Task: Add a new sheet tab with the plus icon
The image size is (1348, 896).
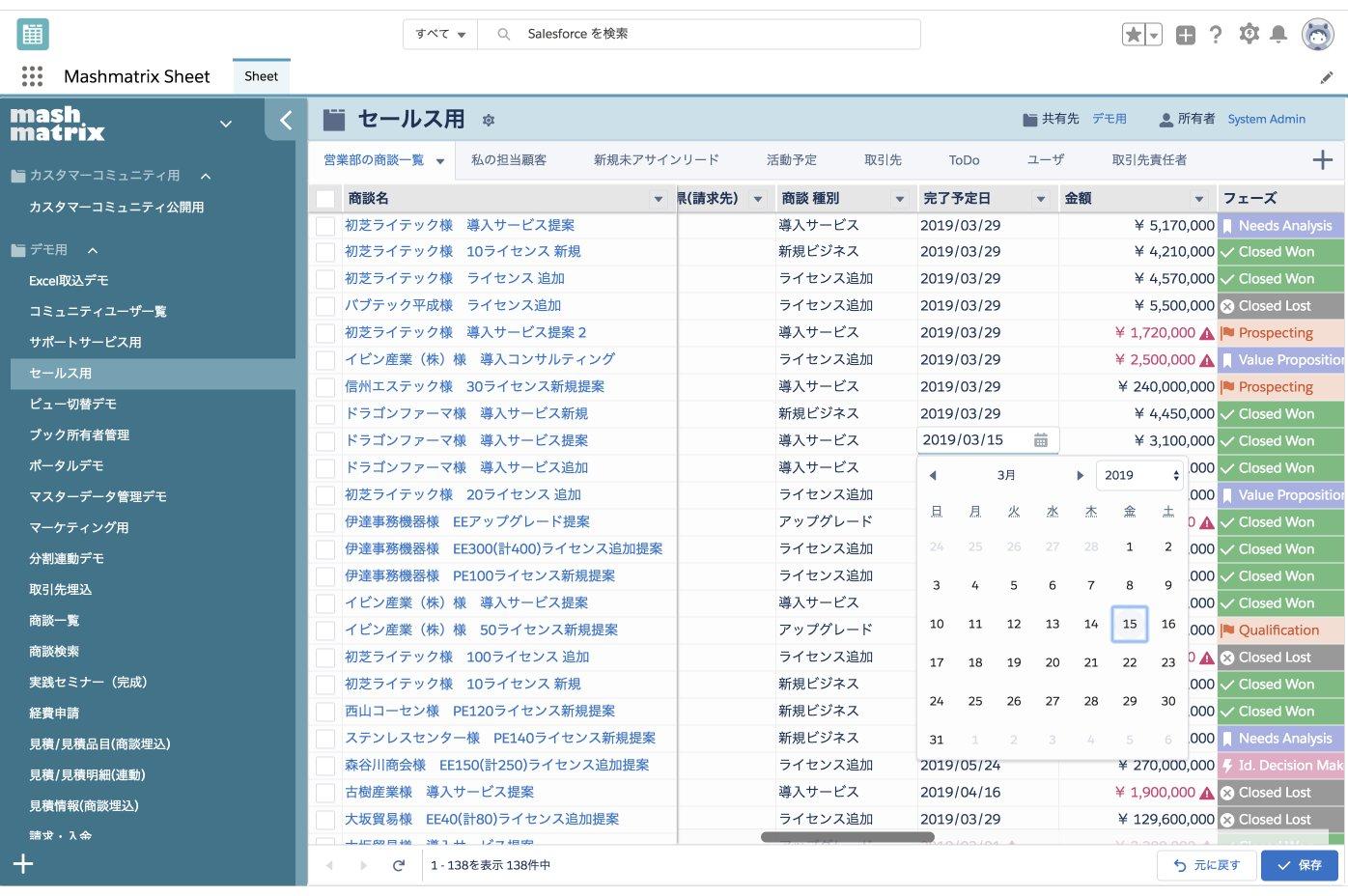Action: (1323, 160)
